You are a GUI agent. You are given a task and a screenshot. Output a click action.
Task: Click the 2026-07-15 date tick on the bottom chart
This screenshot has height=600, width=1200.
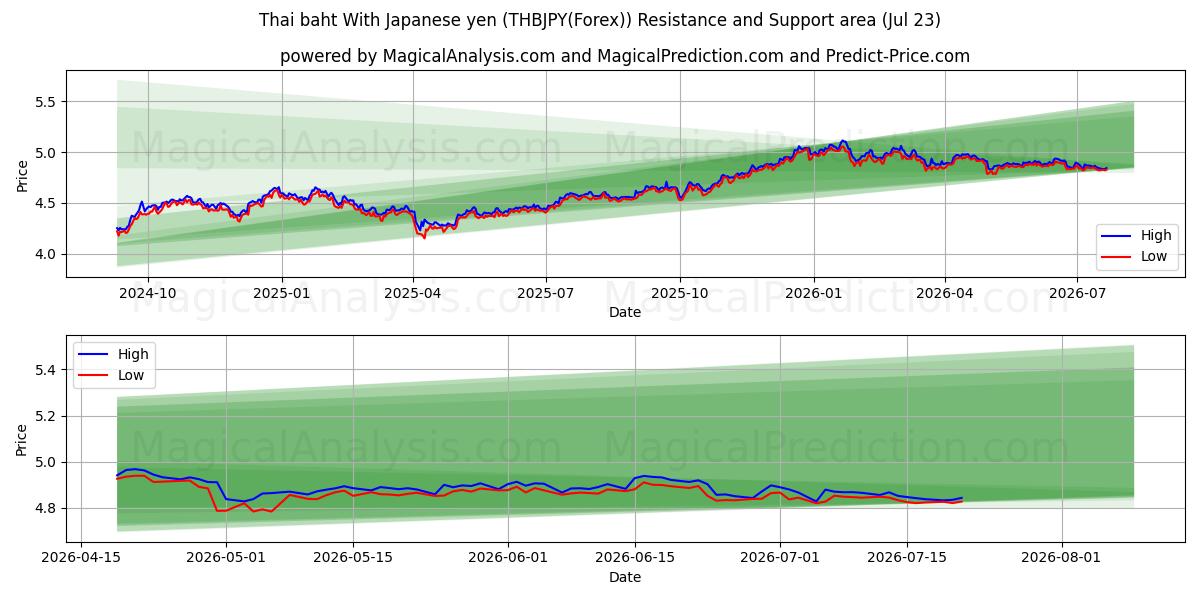pyautogui.click(x=907, y=558)
